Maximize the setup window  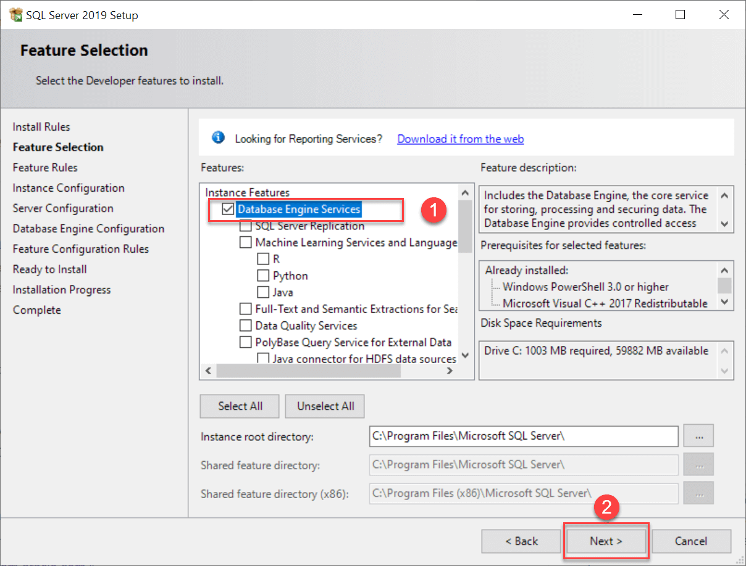coord(680,15)
